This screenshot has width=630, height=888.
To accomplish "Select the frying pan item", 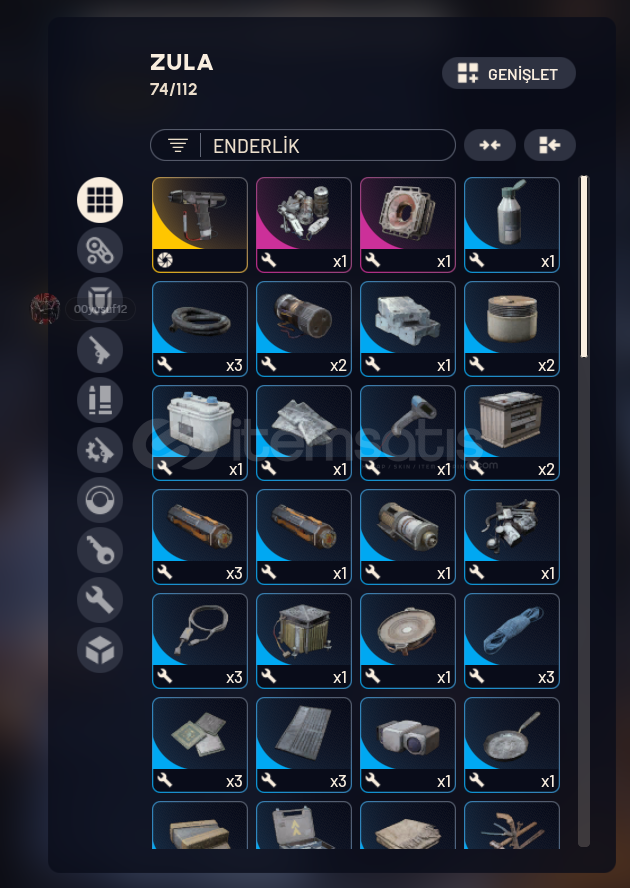I will [x=512, y=745].
